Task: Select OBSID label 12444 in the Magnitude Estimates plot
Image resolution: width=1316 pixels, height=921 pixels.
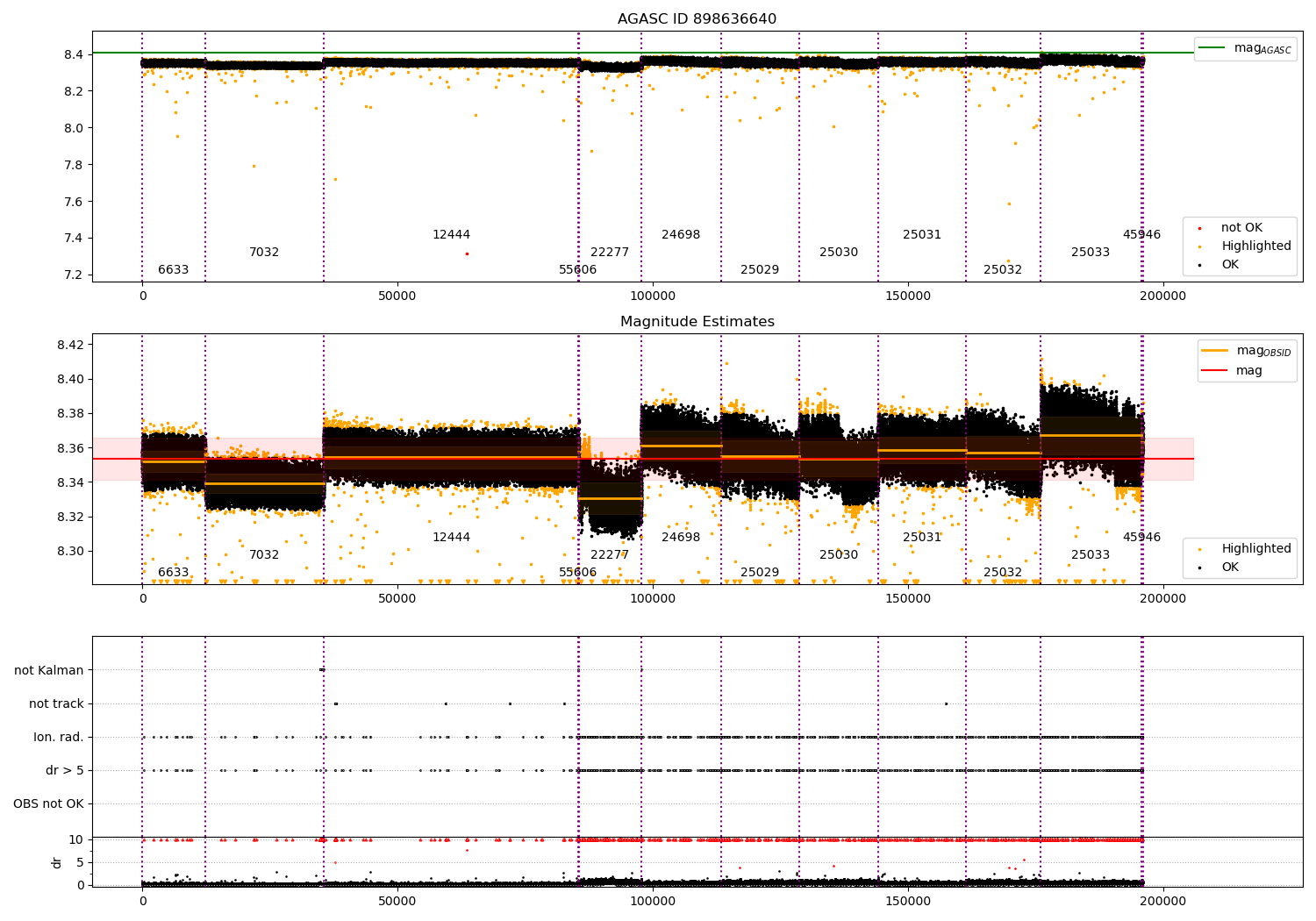Action: click(451, 538)
